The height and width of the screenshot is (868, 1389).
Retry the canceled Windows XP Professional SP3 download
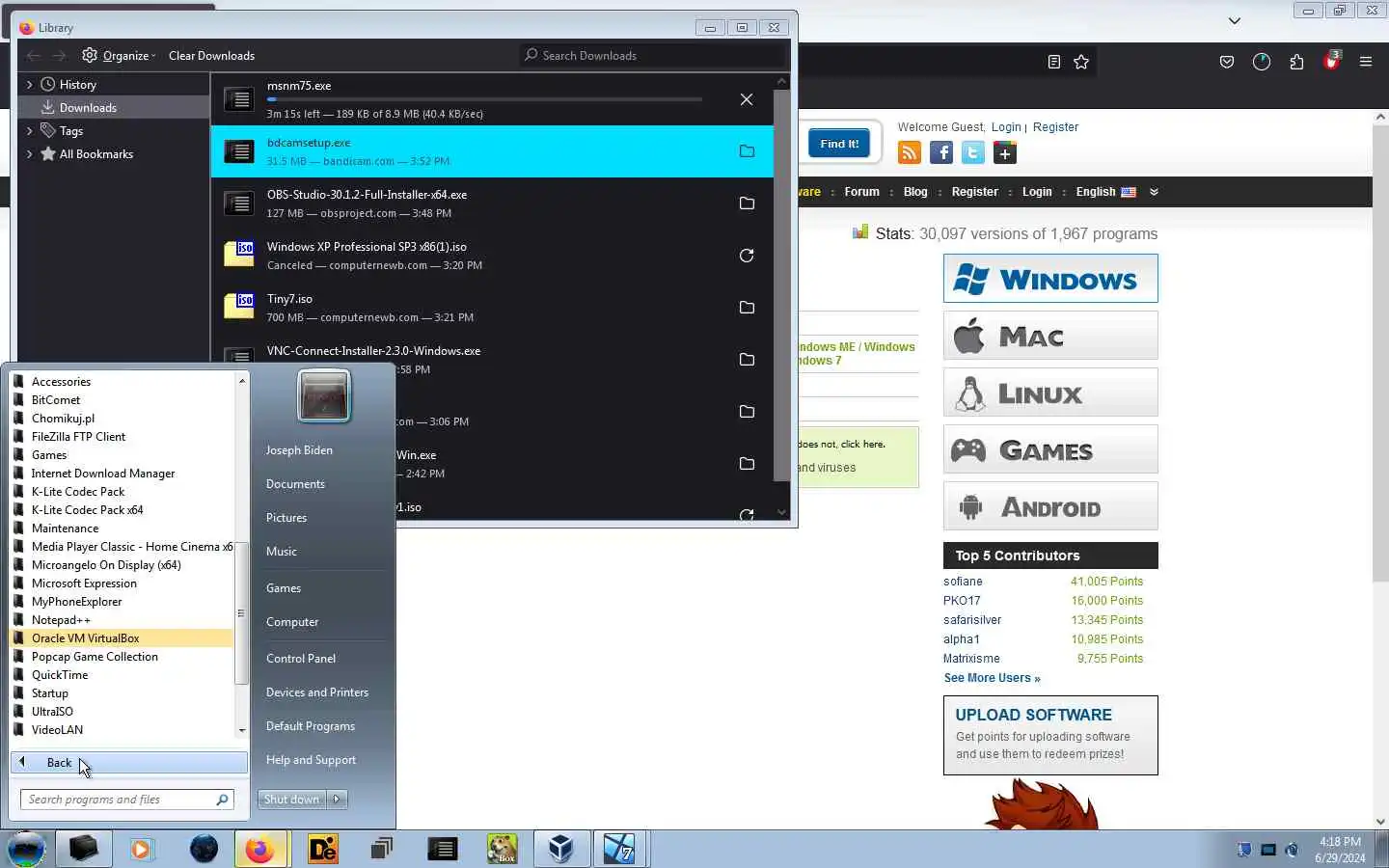pos(747,256)
